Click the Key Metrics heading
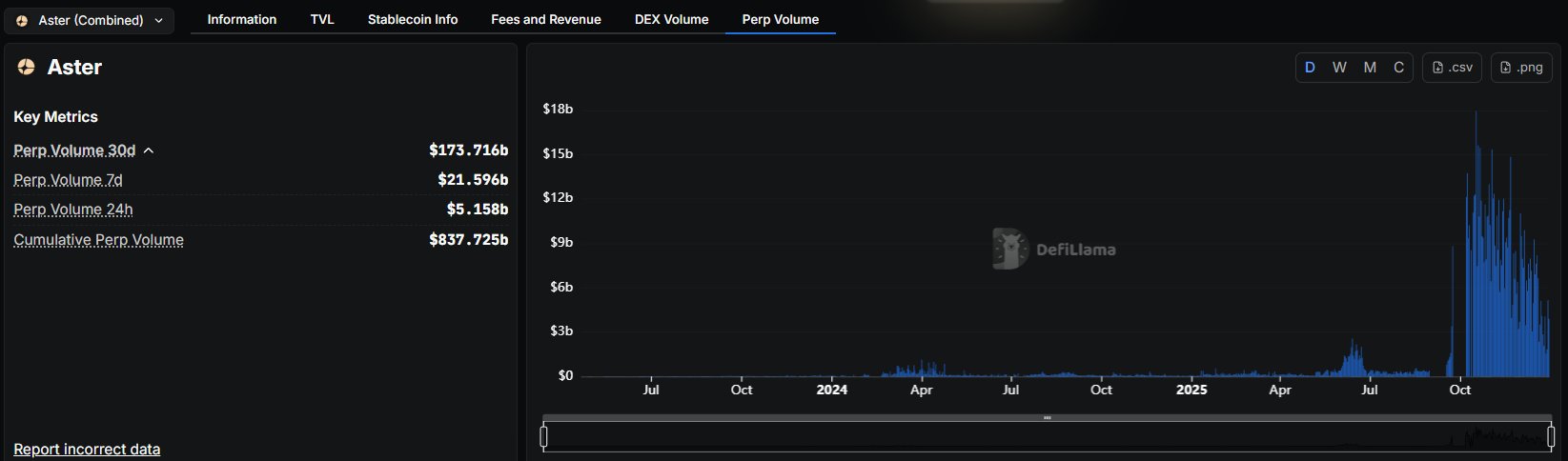This screenshot has height=461, width=1568. (55, 117)
